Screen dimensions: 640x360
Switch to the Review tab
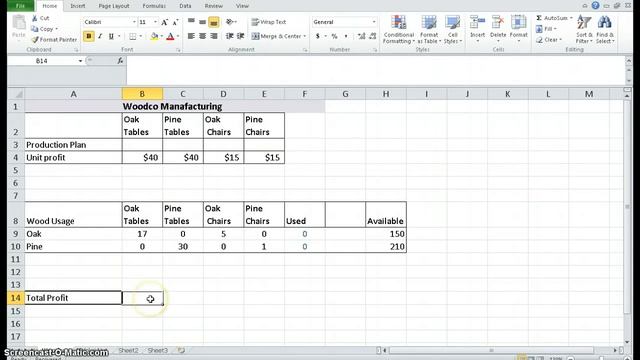[x=213, y=6]
